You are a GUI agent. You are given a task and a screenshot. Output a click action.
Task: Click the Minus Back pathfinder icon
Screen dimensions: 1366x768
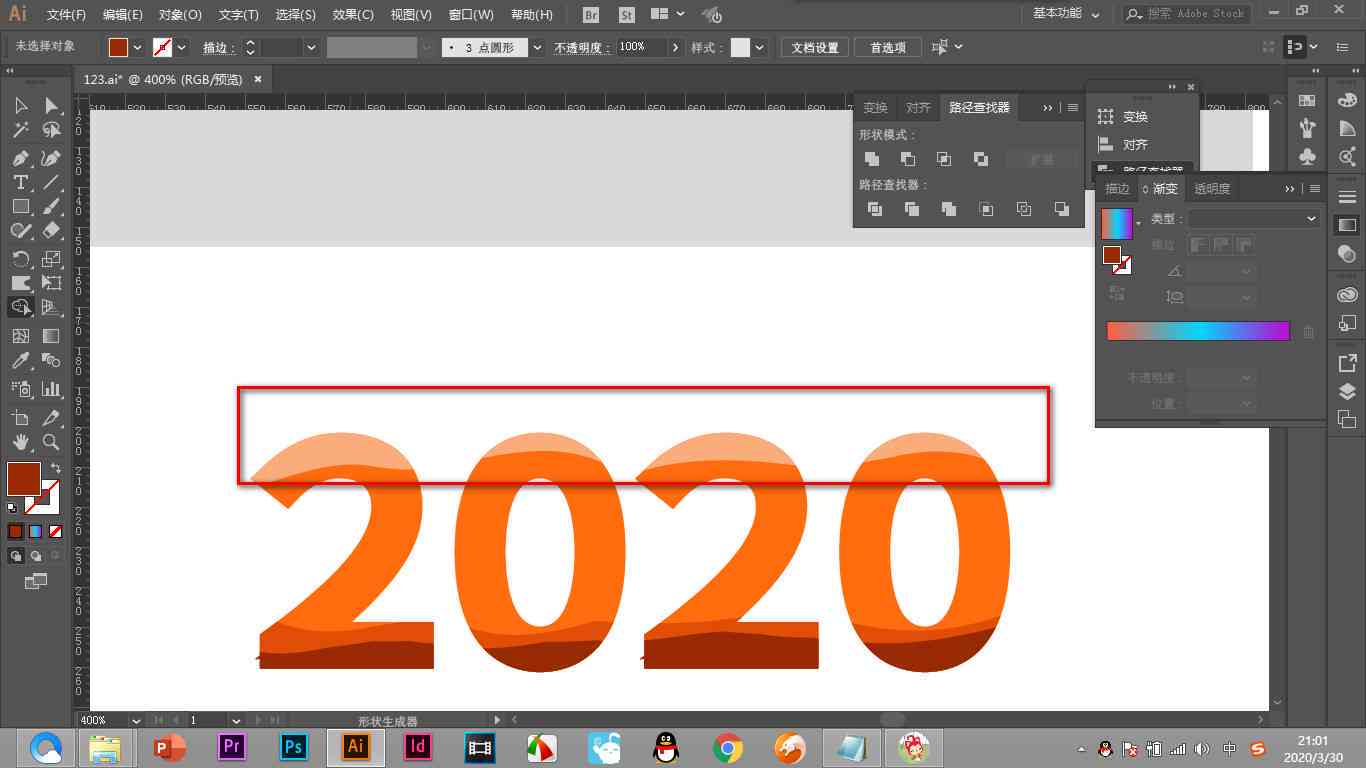(1061, 209)
